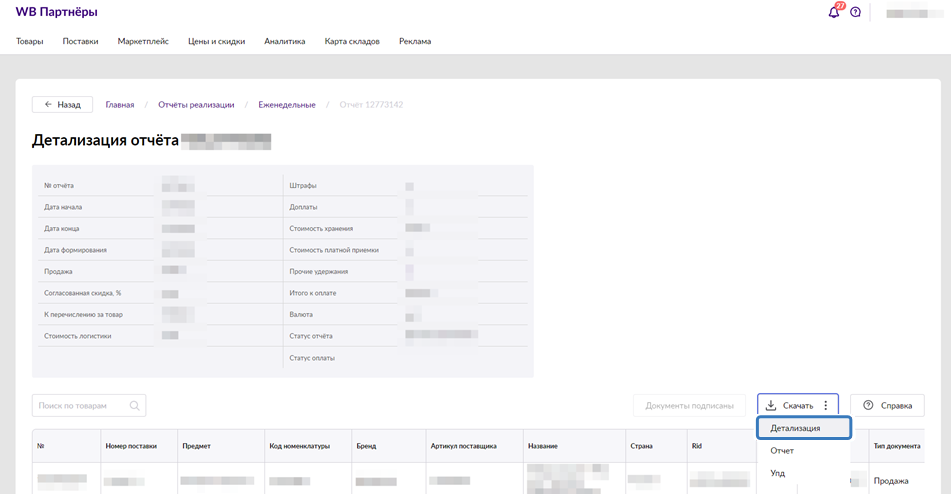Switch to Аналитика section
This screenshot has width=951, height=494.
click(x=285, y=42)
